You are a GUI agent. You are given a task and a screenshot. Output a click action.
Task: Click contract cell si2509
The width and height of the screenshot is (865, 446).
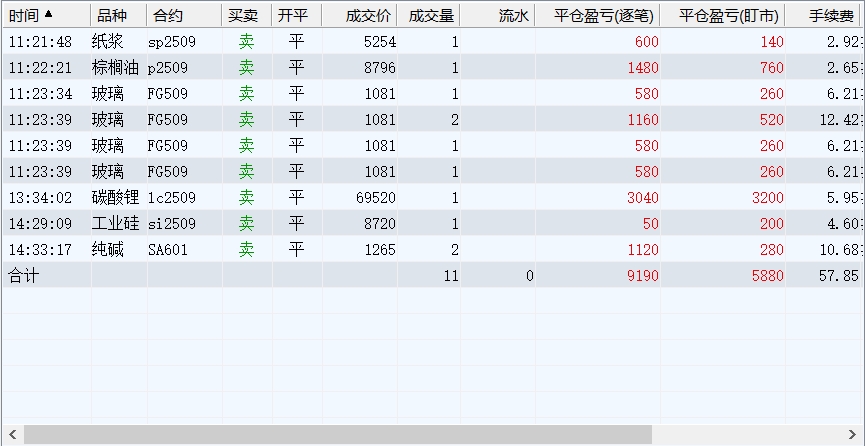coord(172,224)
